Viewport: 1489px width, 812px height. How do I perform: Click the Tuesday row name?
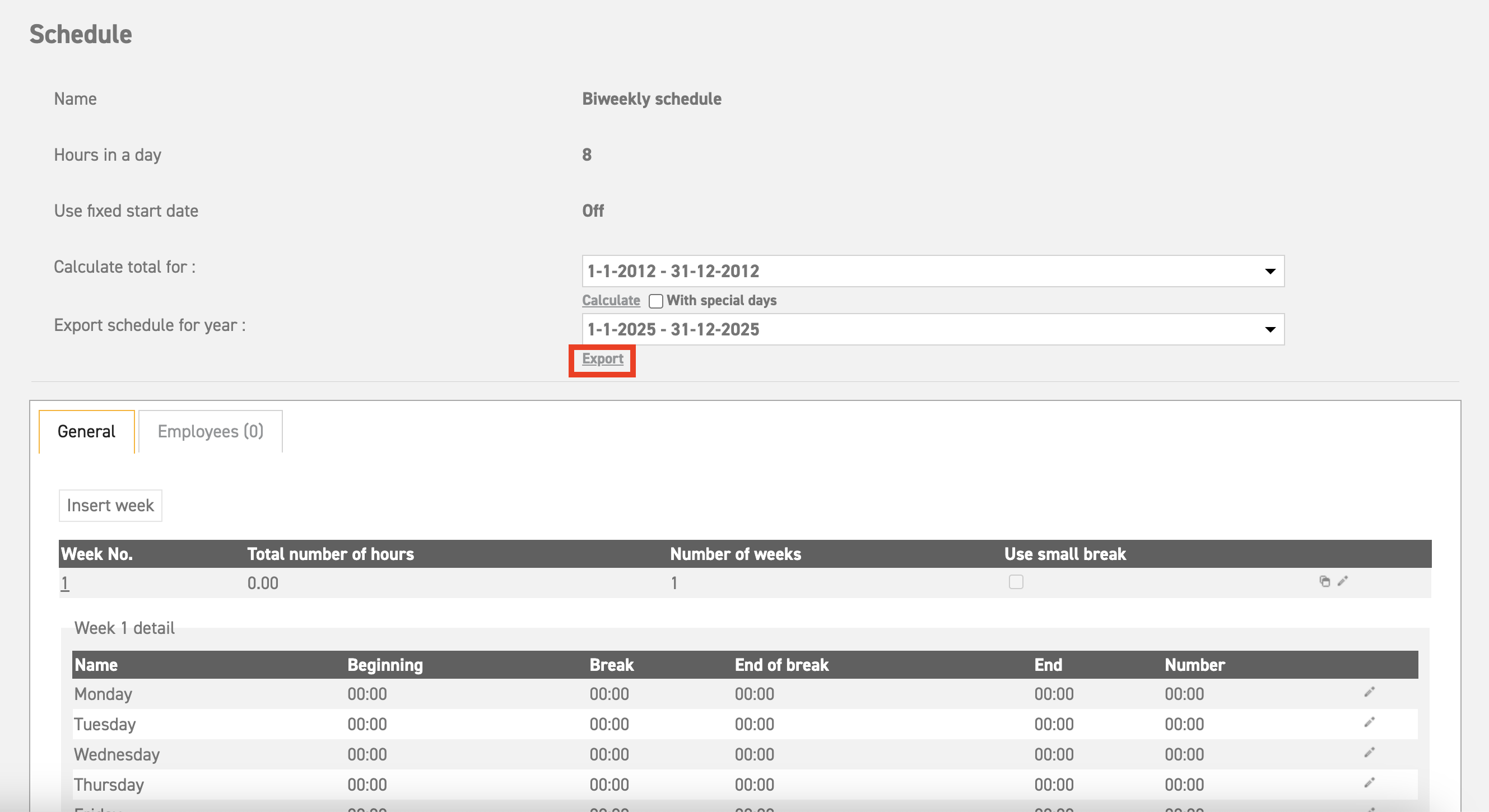(x=105, y=724)
